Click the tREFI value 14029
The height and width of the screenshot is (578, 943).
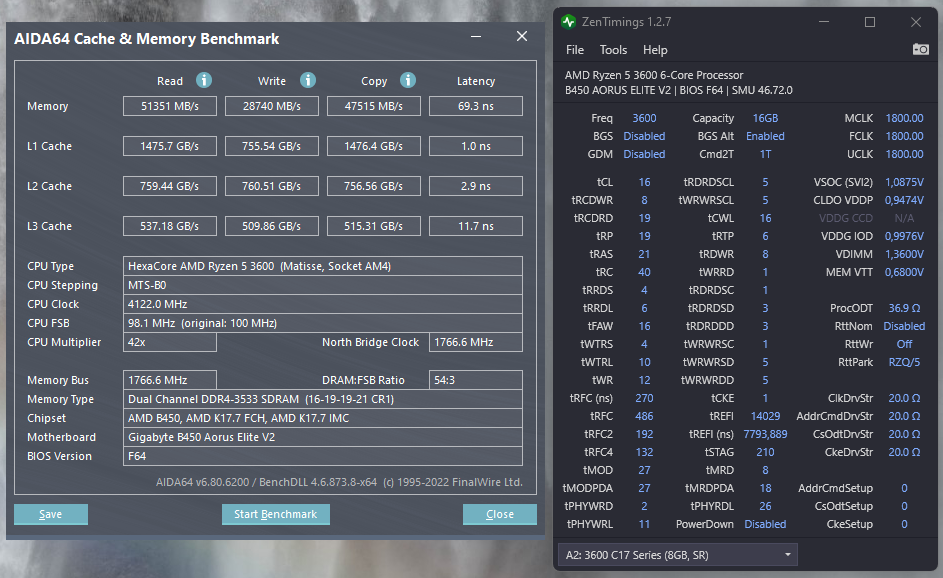point(765,416)
